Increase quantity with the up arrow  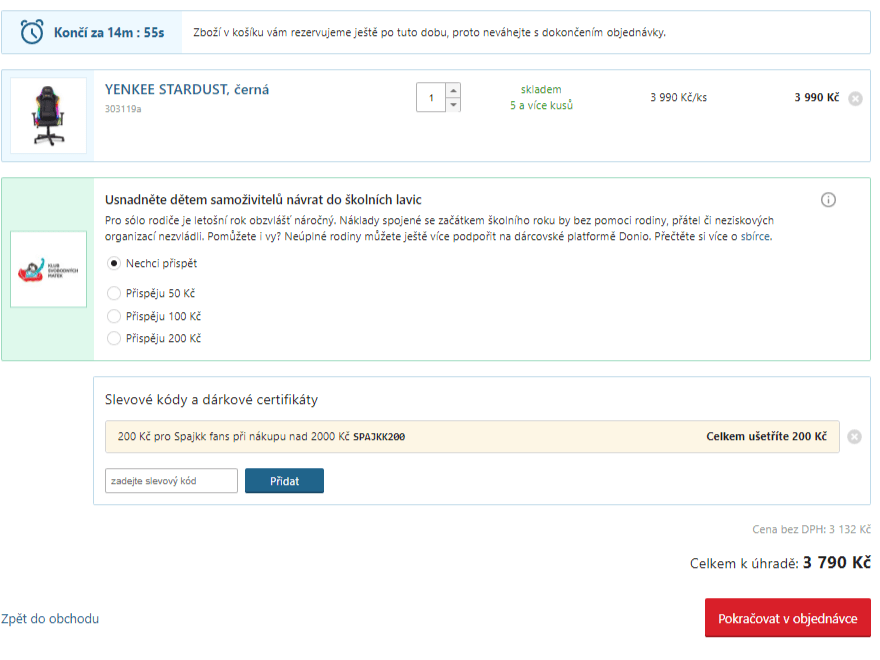[x=453, y=90]
